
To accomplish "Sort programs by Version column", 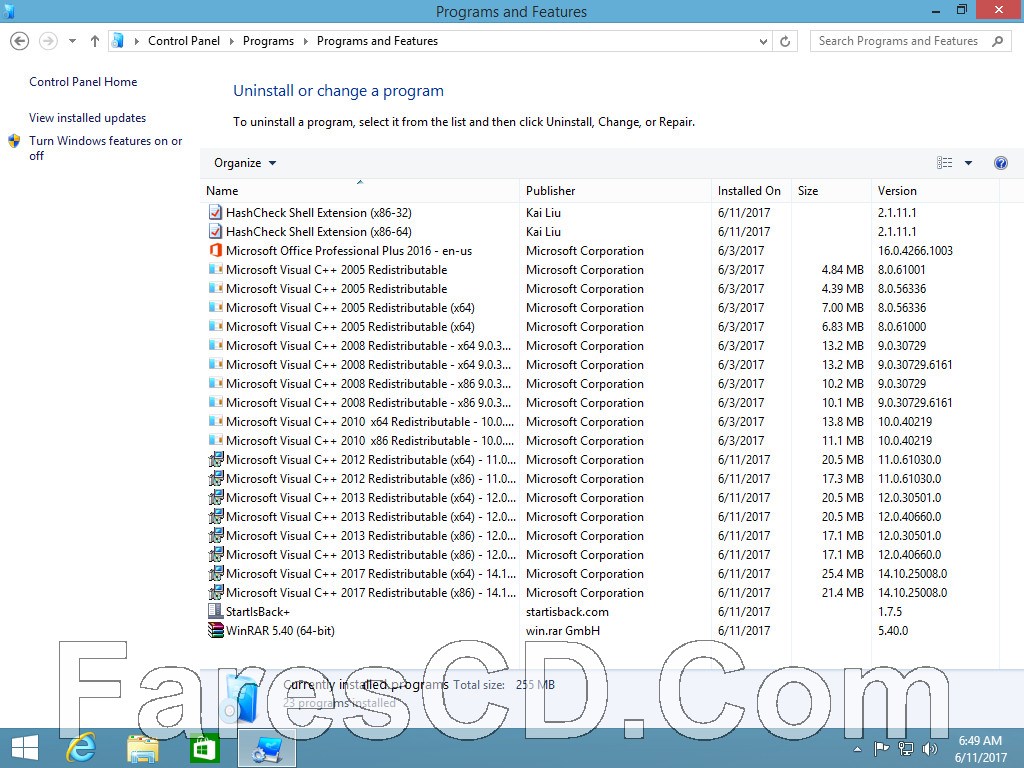I will click(x=897, y=191).
